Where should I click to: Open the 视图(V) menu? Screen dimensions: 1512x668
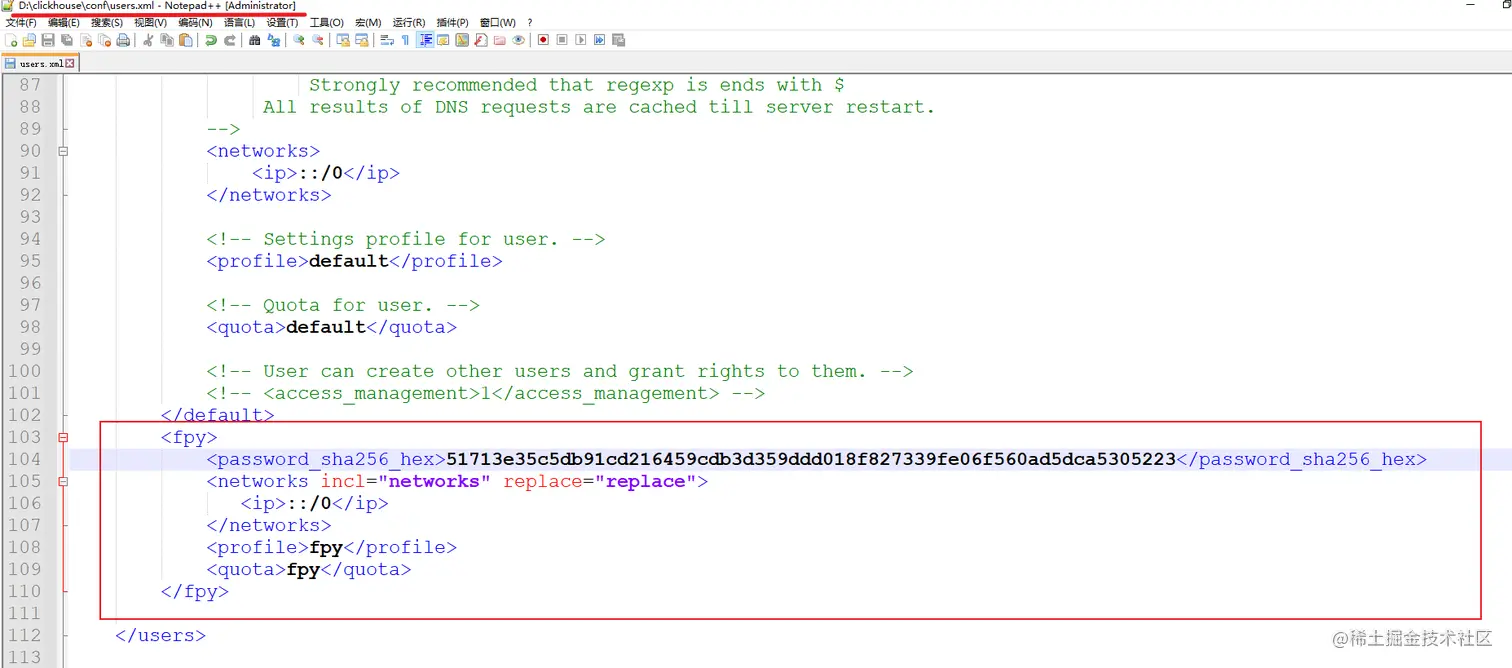point(151,22)
